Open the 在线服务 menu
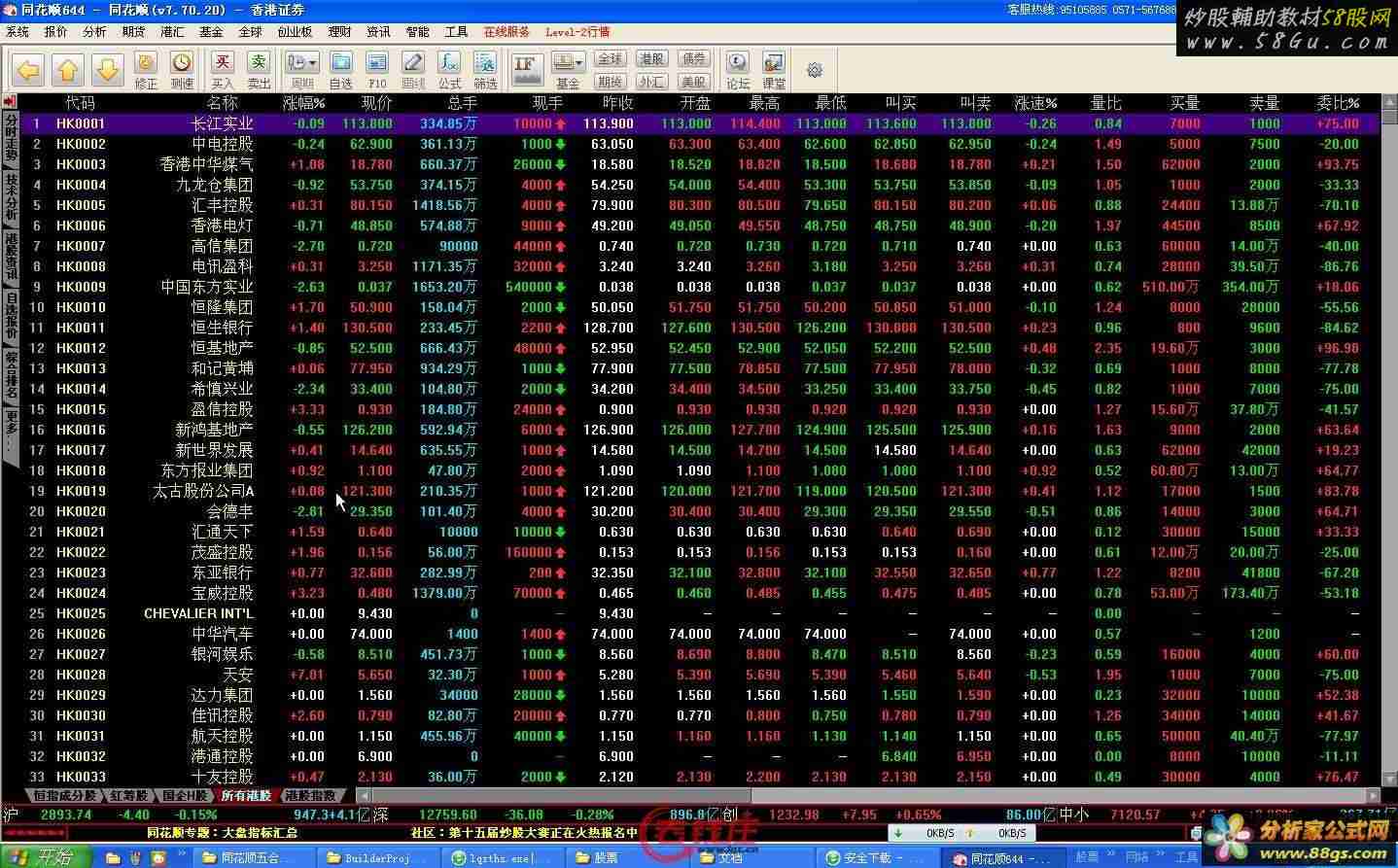This screenshot has width=1398, height=868. (x=507, y=32)
